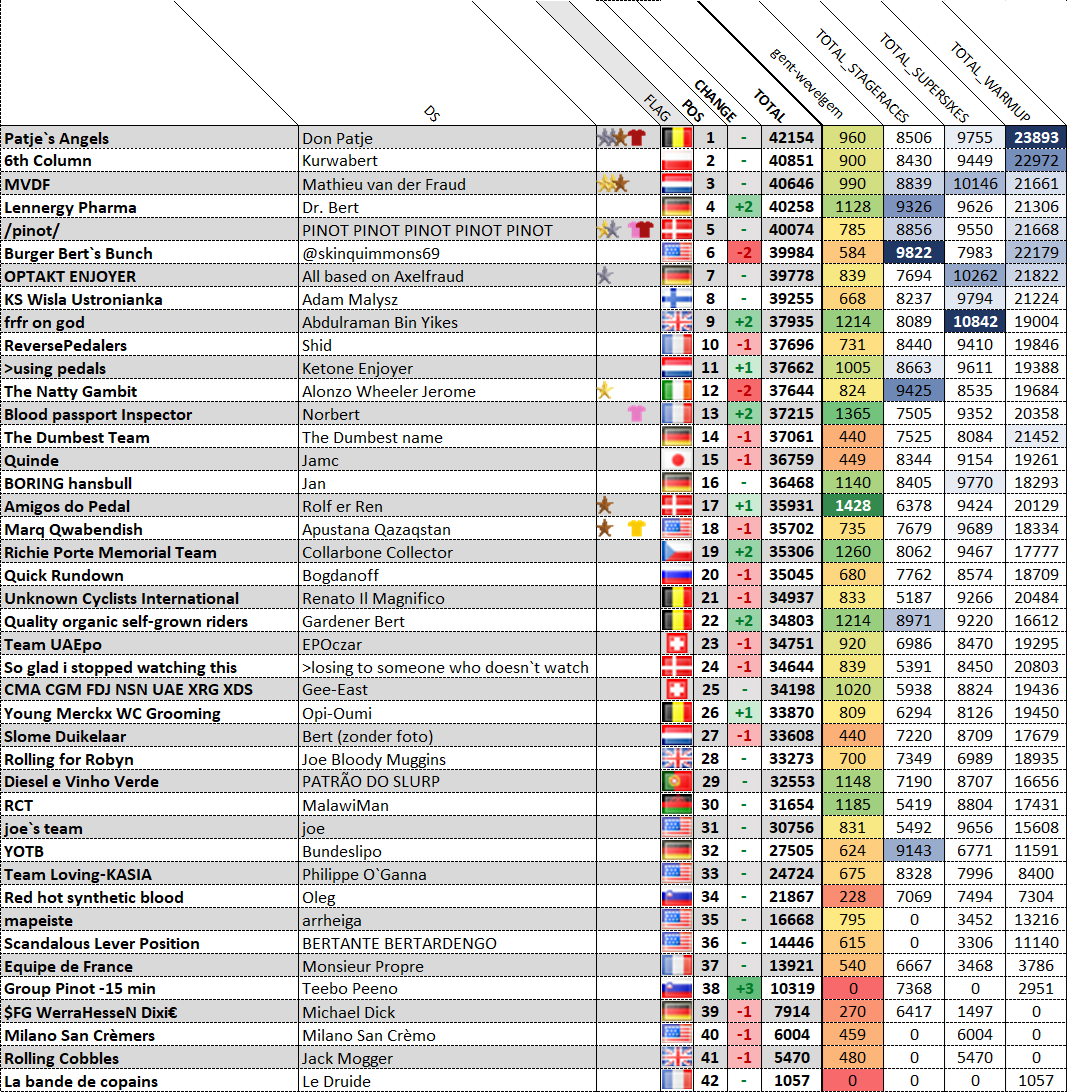
Task: Click the DS cell "Adam Malysz"
Action: [x=447, y=299]
